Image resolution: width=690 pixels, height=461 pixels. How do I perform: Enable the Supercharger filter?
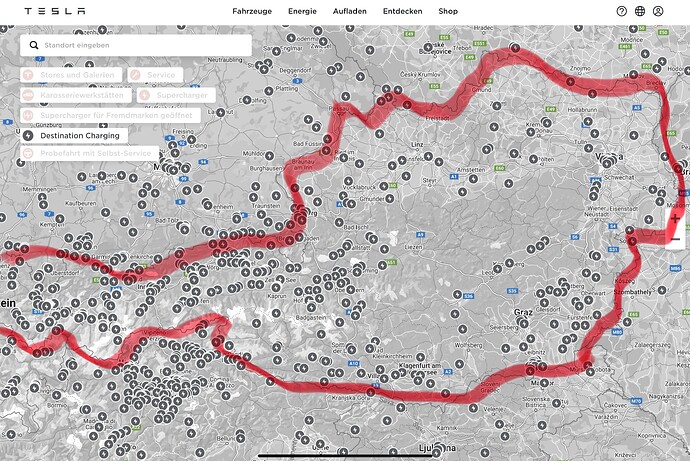coord(176,95)
